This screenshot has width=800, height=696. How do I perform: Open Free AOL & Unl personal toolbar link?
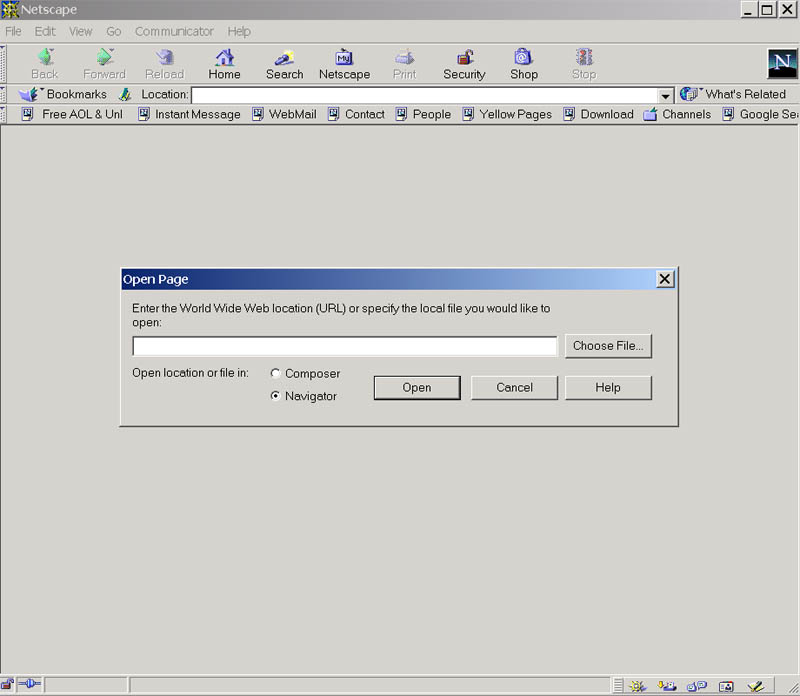72,114
